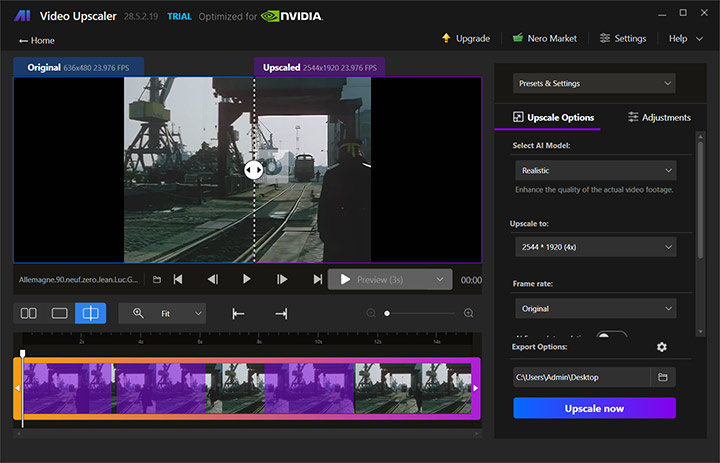
Task: Open the Settings menu
Action: tap(623, 39)
